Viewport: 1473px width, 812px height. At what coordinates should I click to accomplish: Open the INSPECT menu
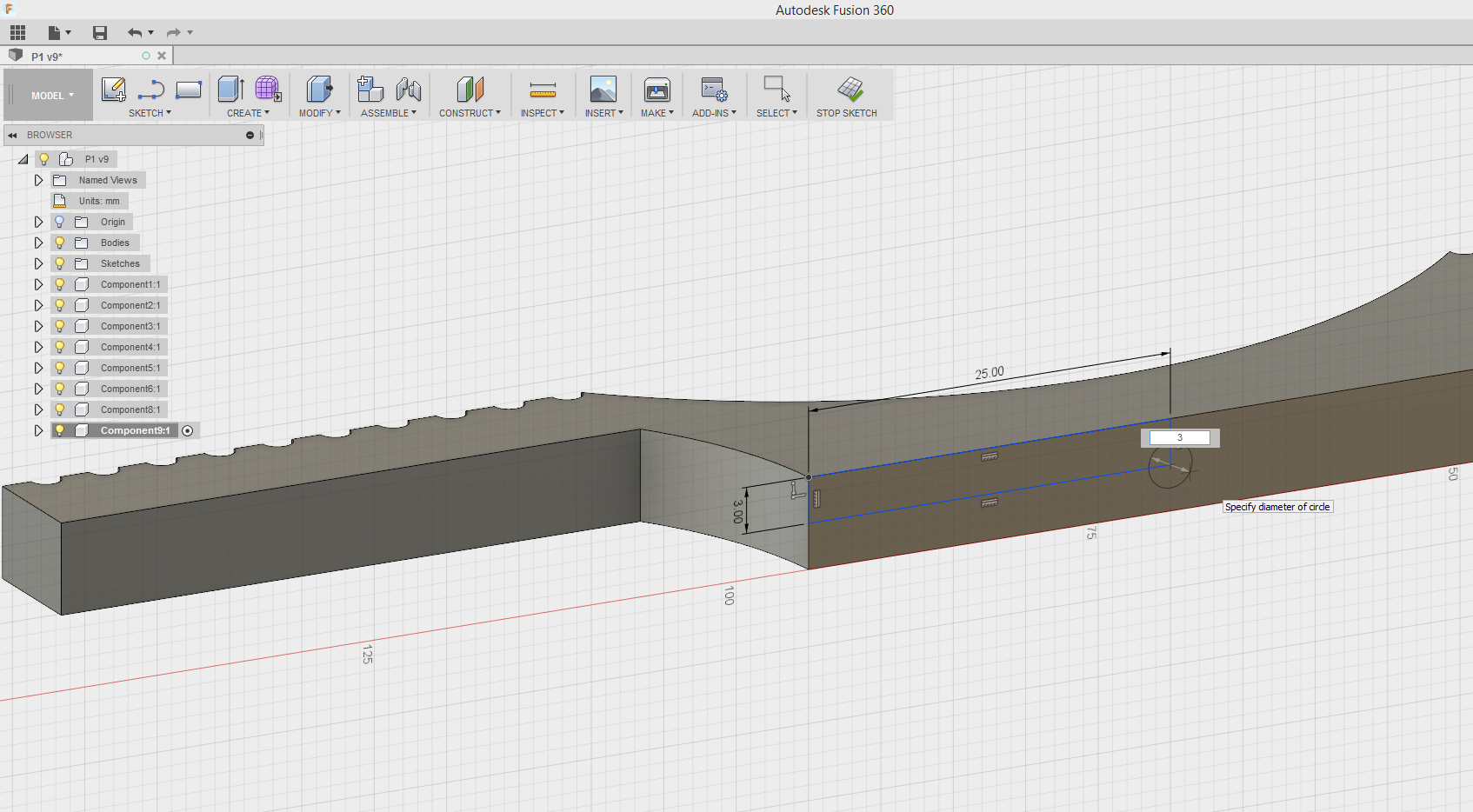click(x=543, y=113)
